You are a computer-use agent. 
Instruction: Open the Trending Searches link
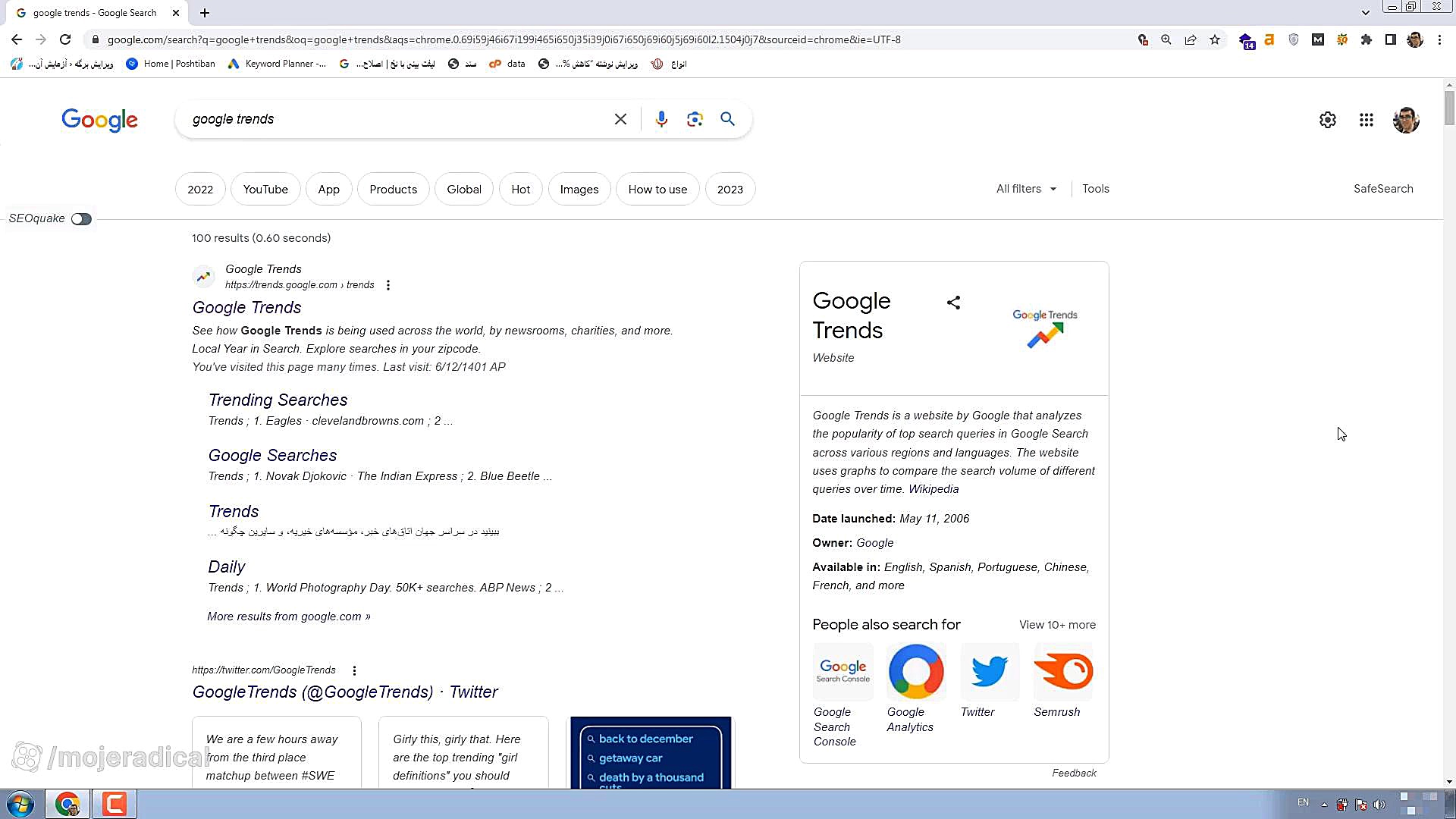pyautogui.click(x=278, y=400)
